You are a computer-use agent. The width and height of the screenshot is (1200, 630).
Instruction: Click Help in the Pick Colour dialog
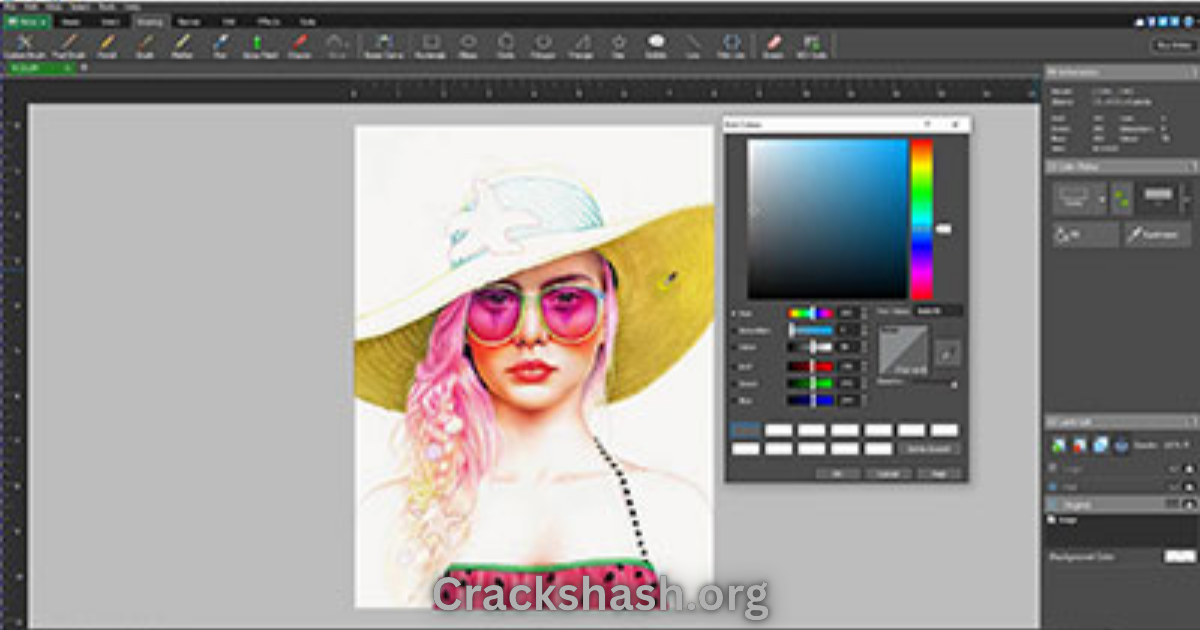pyautogui.click(x=938, y=473)
